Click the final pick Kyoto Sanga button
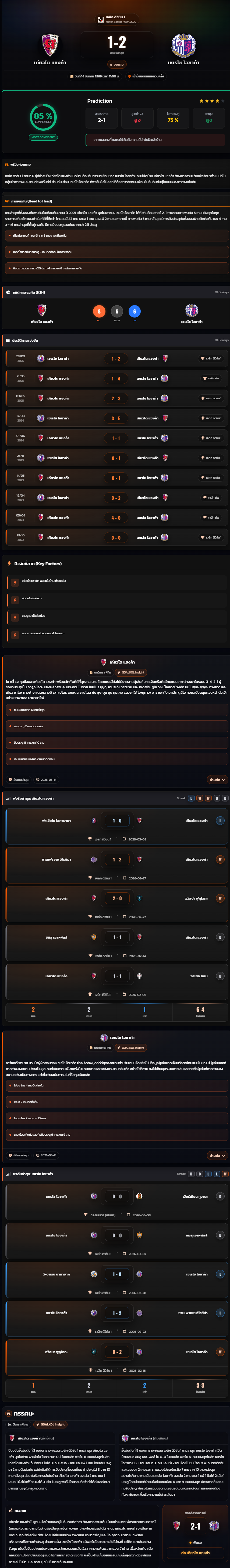 pos(195,1552)
